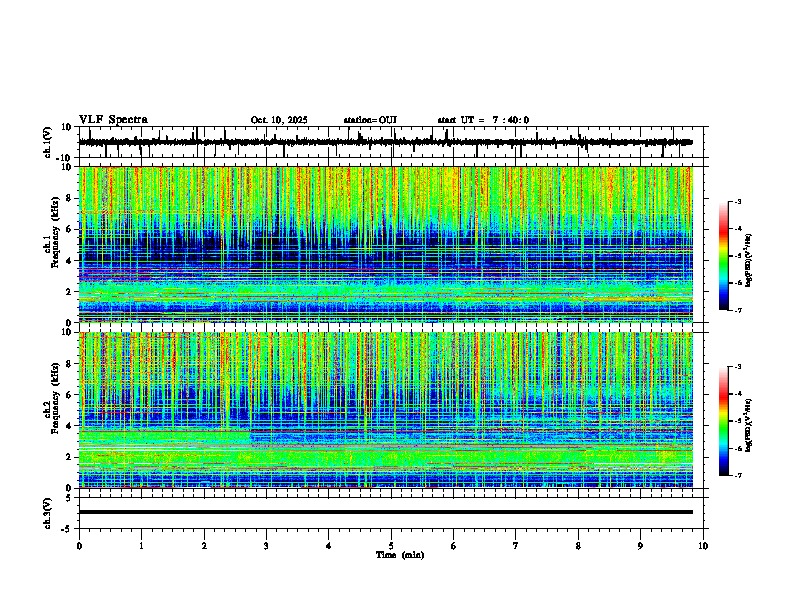Click the "1" tick on the Time axis

(141, 546)
